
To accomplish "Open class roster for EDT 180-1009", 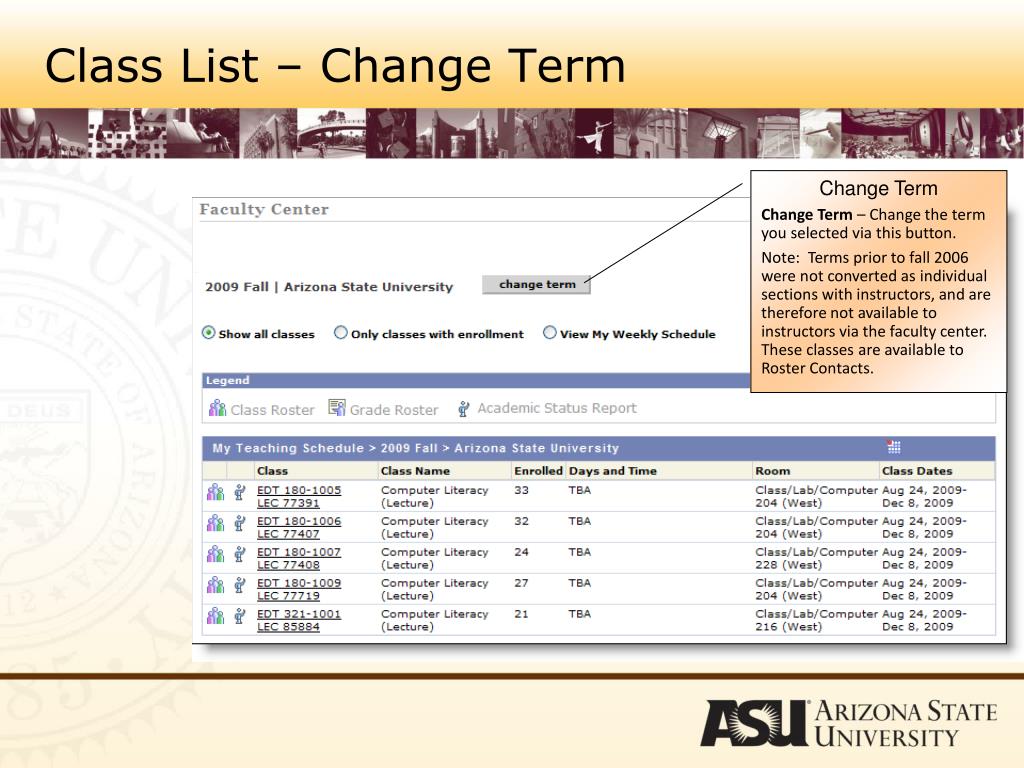I will point(216,584).
